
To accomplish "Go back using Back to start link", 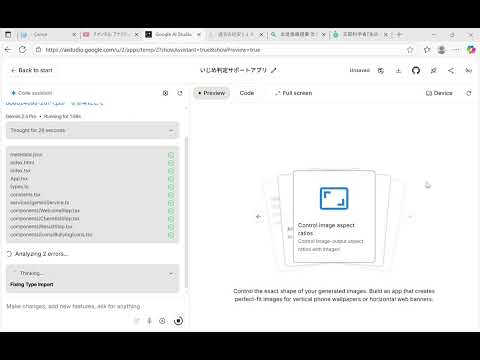I will [x=32, y=70].
